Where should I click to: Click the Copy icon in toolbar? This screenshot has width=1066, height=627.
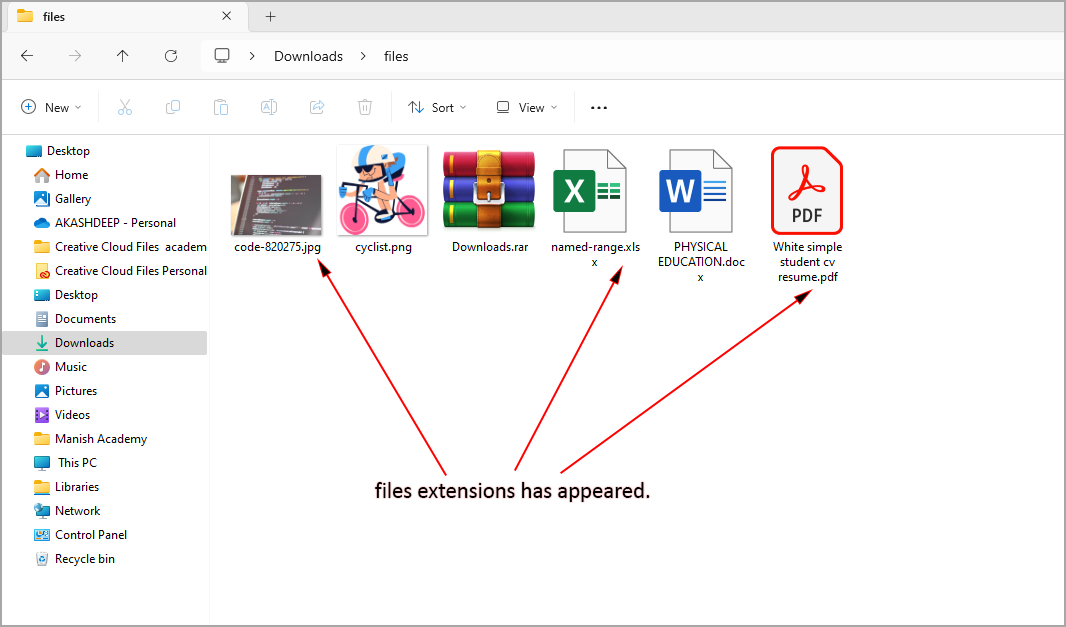[x=173, y=107]
